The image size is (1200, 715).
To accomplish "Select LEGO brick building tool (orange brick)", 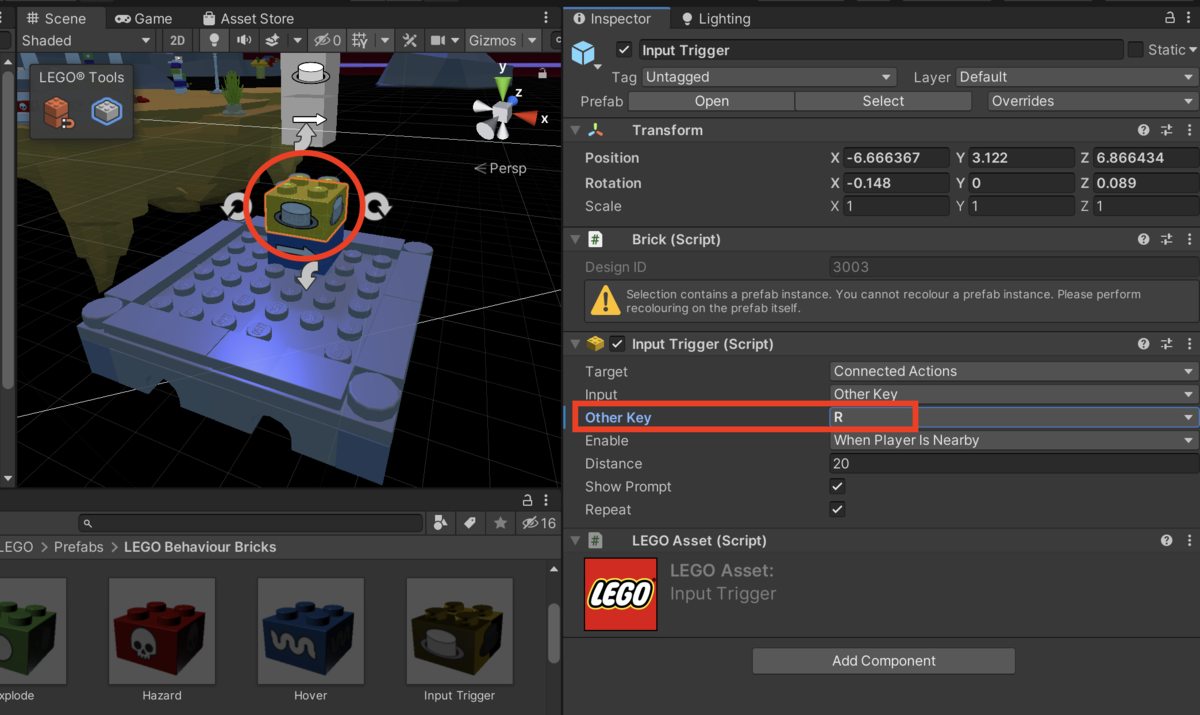I will 59,113.
